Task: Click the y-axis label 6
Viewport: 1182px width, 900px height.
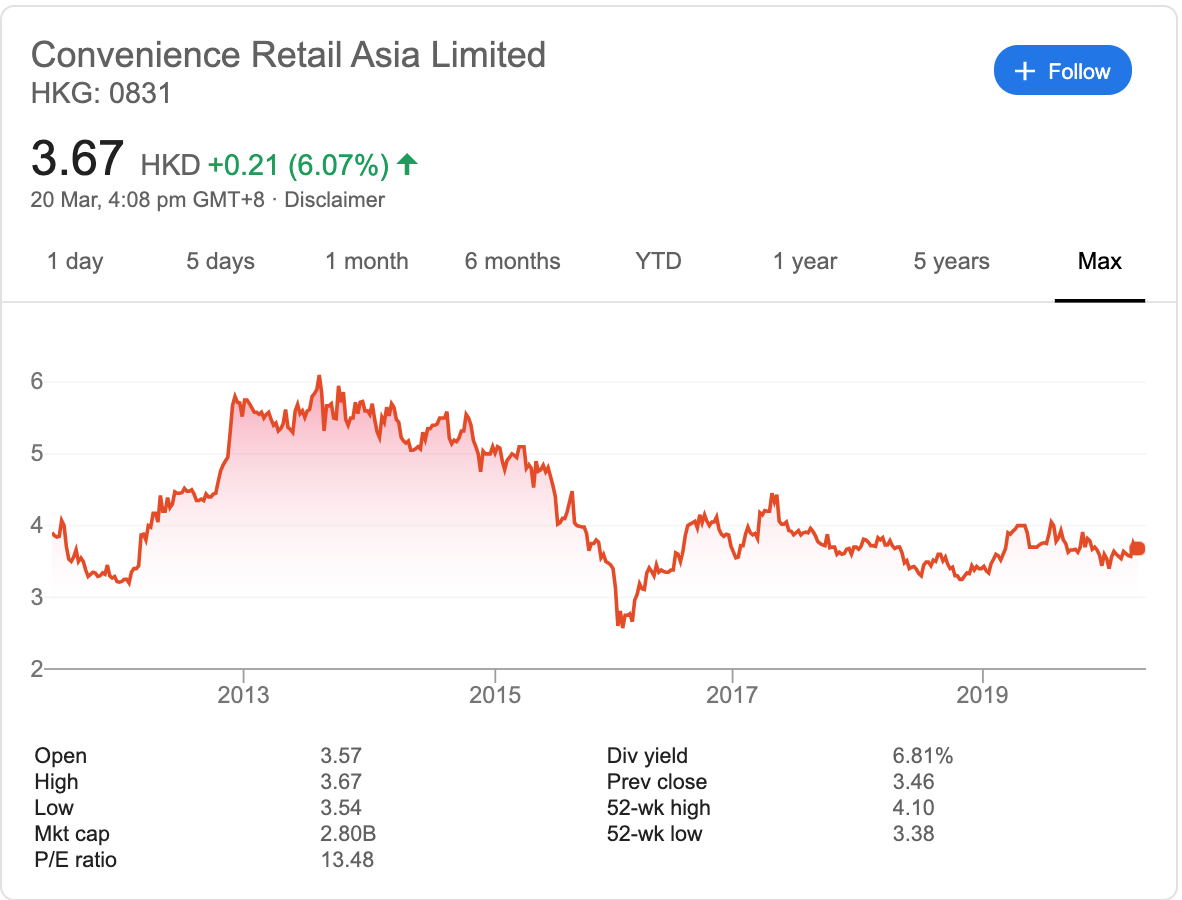Action: pos(36,381)
